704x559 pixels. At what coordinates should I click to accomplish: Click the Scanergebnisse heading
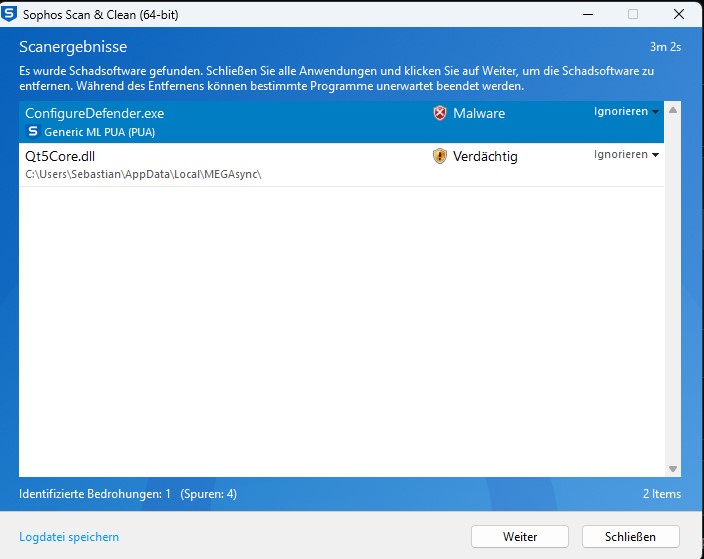tap(73, 47)
